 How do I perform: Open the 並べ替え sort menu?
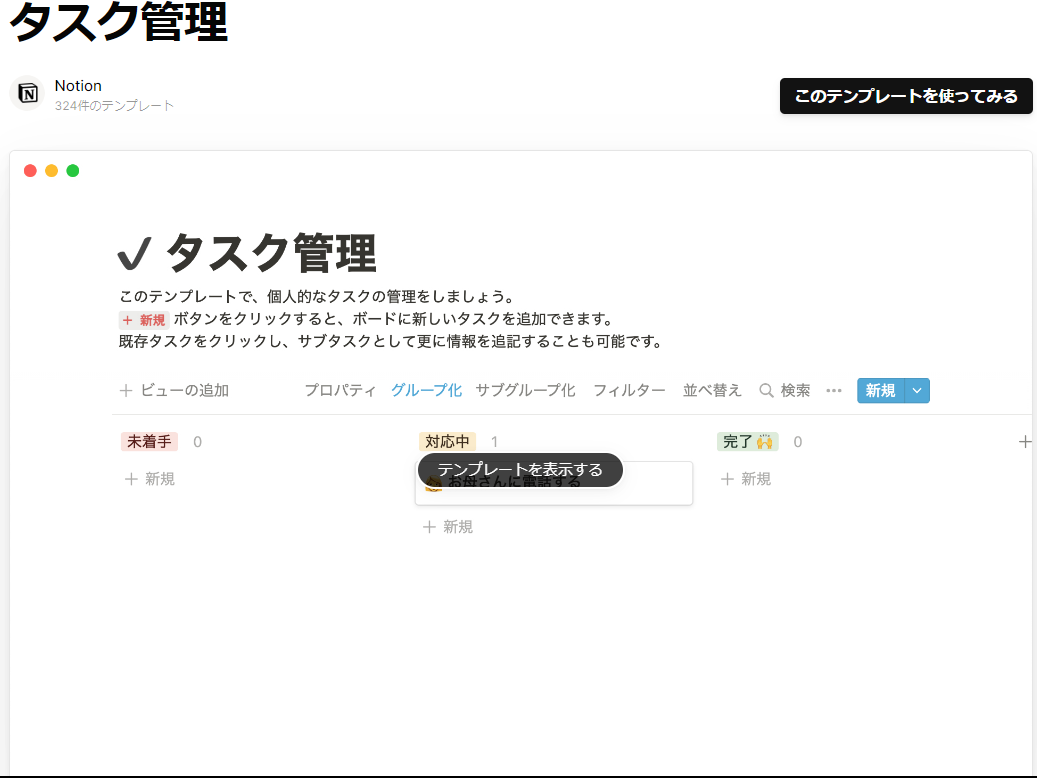pos(712,391)
